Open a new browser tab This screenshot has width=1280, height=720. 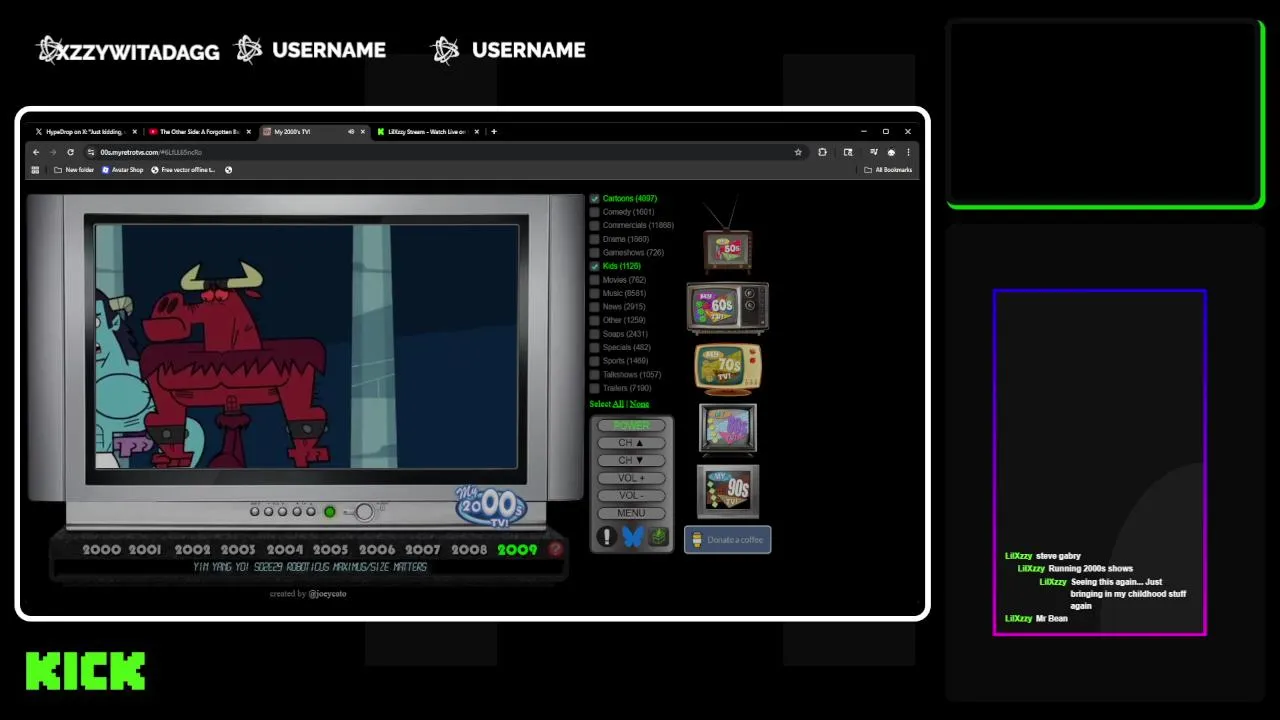493,131
